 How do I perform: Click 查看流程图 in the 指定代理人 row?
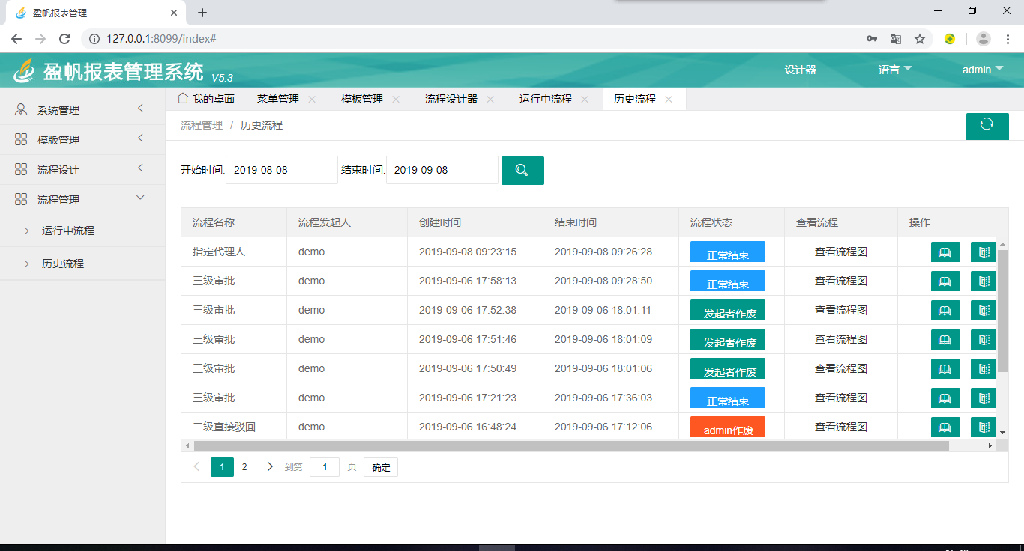click(x=840, y=252)
